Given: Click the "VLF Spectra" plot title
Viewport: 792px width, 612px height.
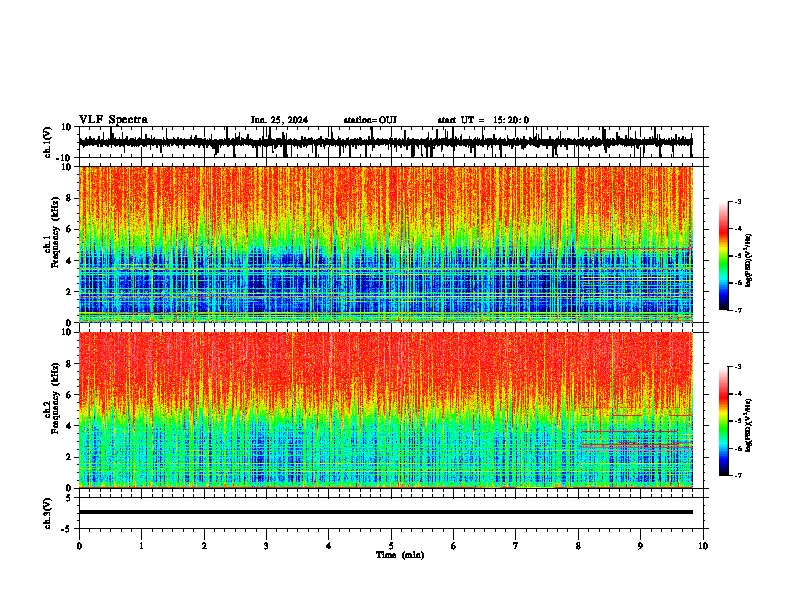Looking at the screenshot, I should (113, 120).
